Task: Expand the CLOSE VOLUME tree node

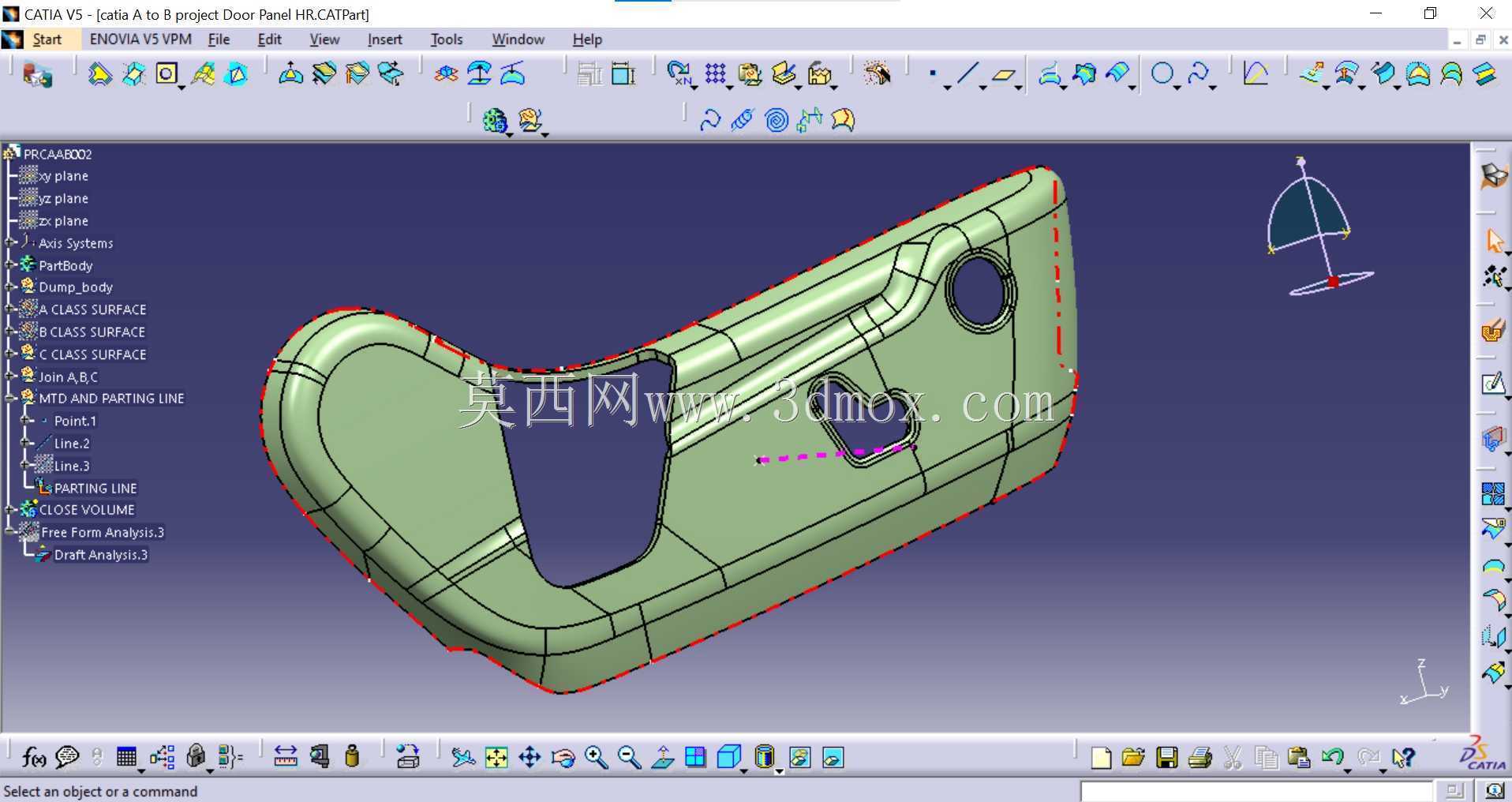Action: pyautogui.click(x=10, y=510)
